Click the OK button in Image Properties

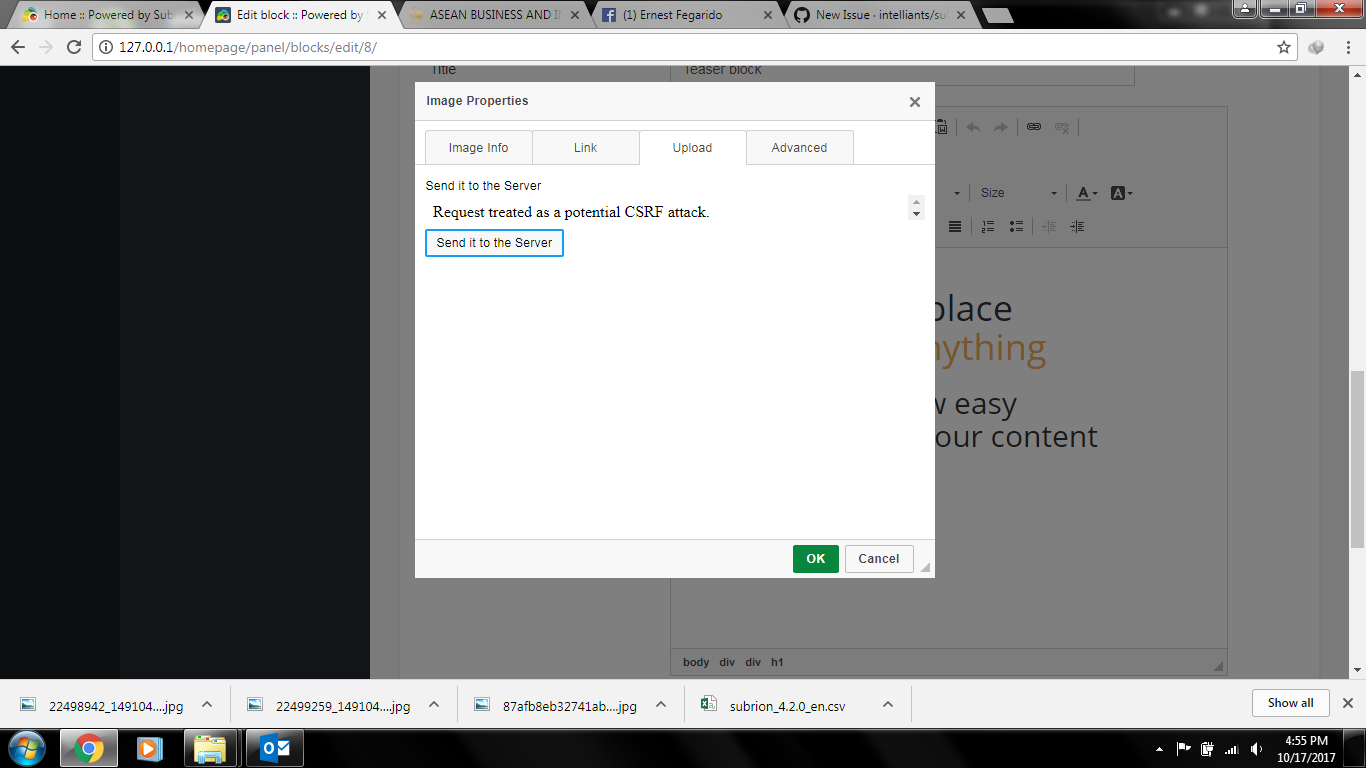point(815,559)
